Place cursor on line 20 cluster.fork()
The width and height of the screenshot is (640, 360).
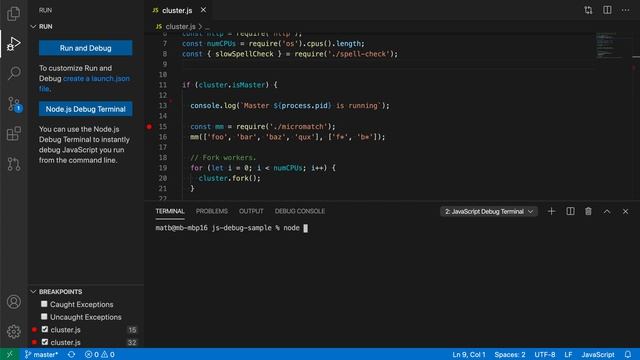[x=229, y=178]
